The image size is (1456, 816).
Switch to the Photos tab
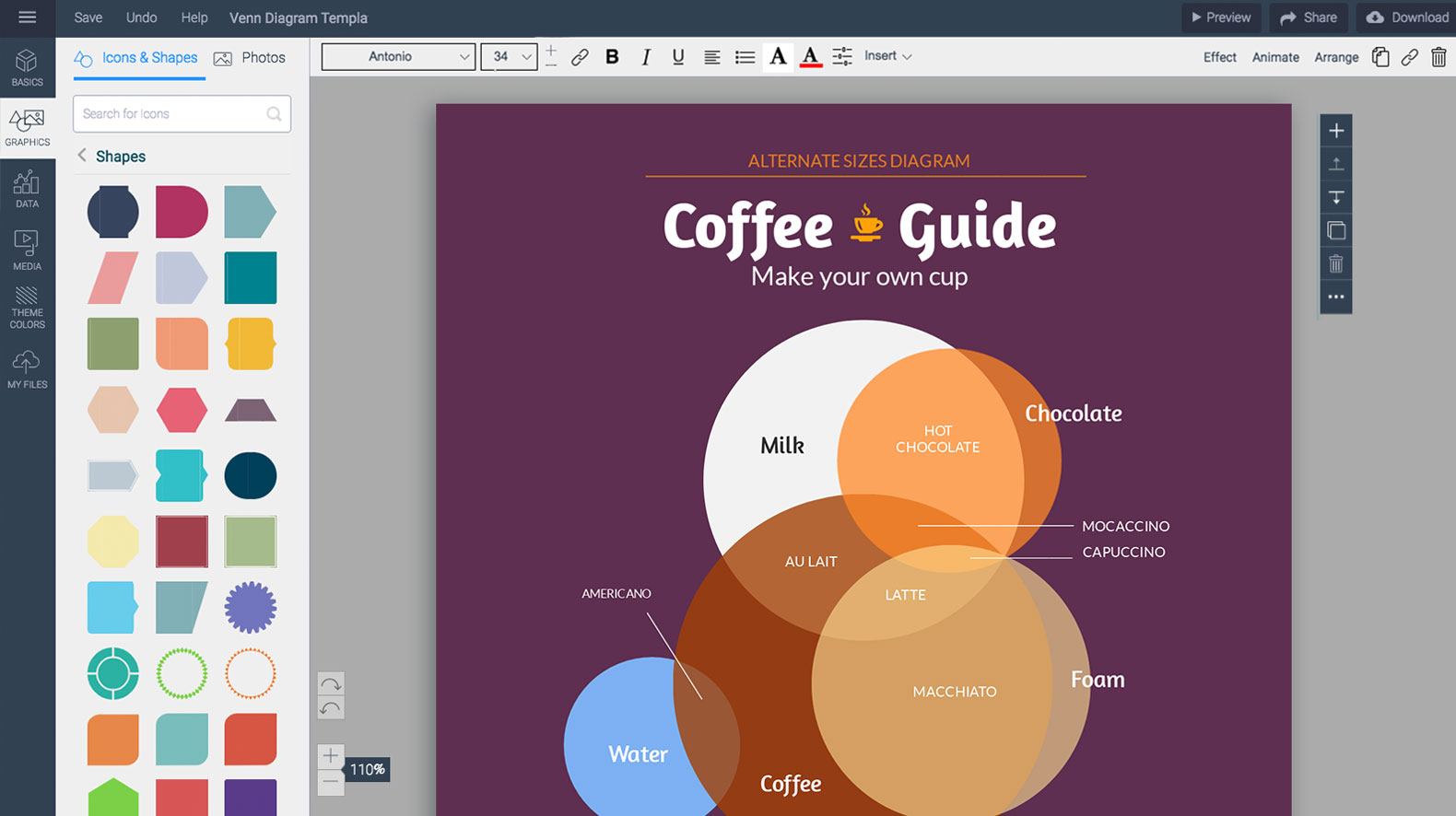pyautogui.click(x=250, y=58)
